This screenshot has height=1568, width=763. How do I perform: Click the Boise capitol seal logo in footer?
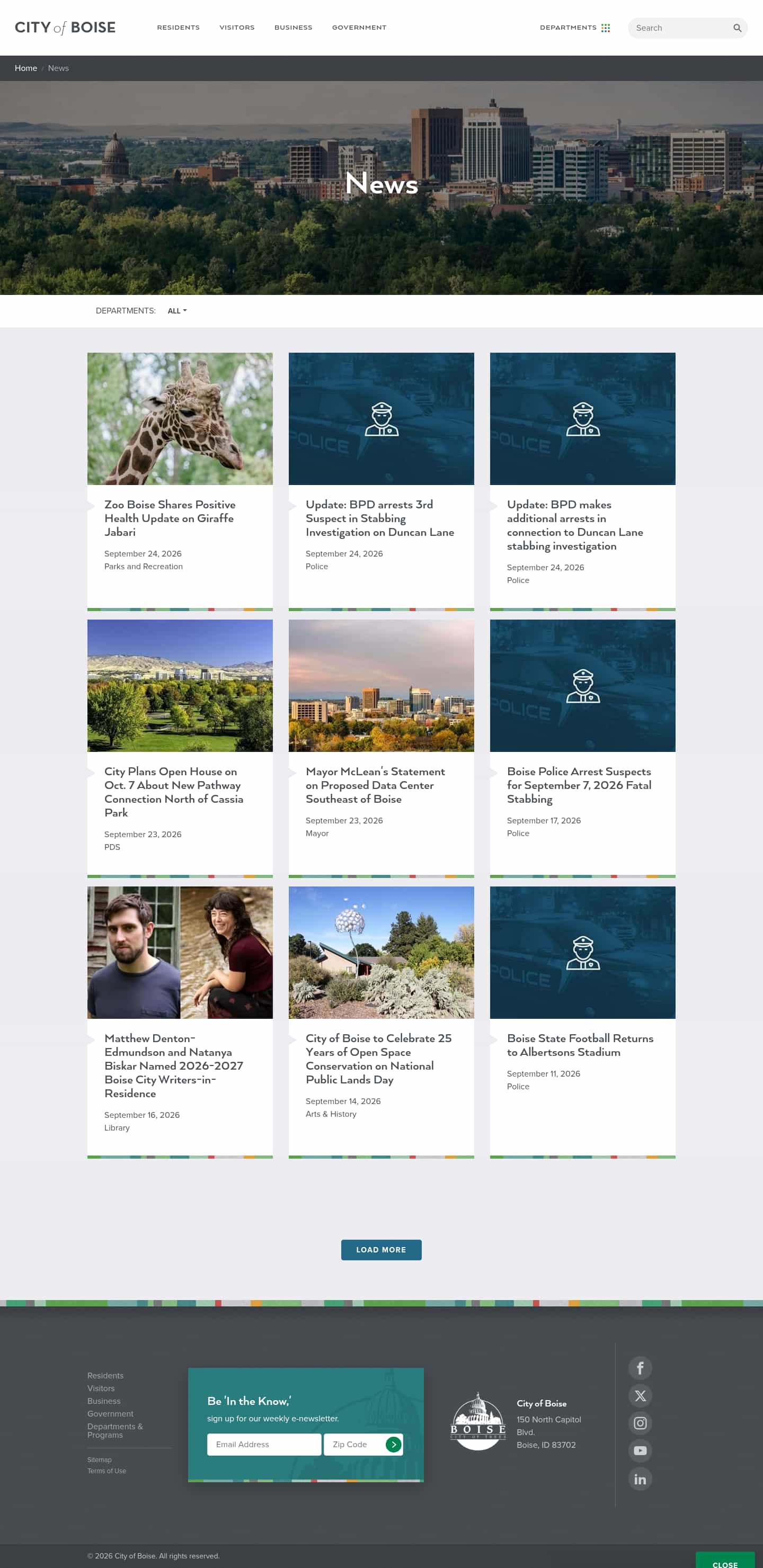(x=478, y=1421)
